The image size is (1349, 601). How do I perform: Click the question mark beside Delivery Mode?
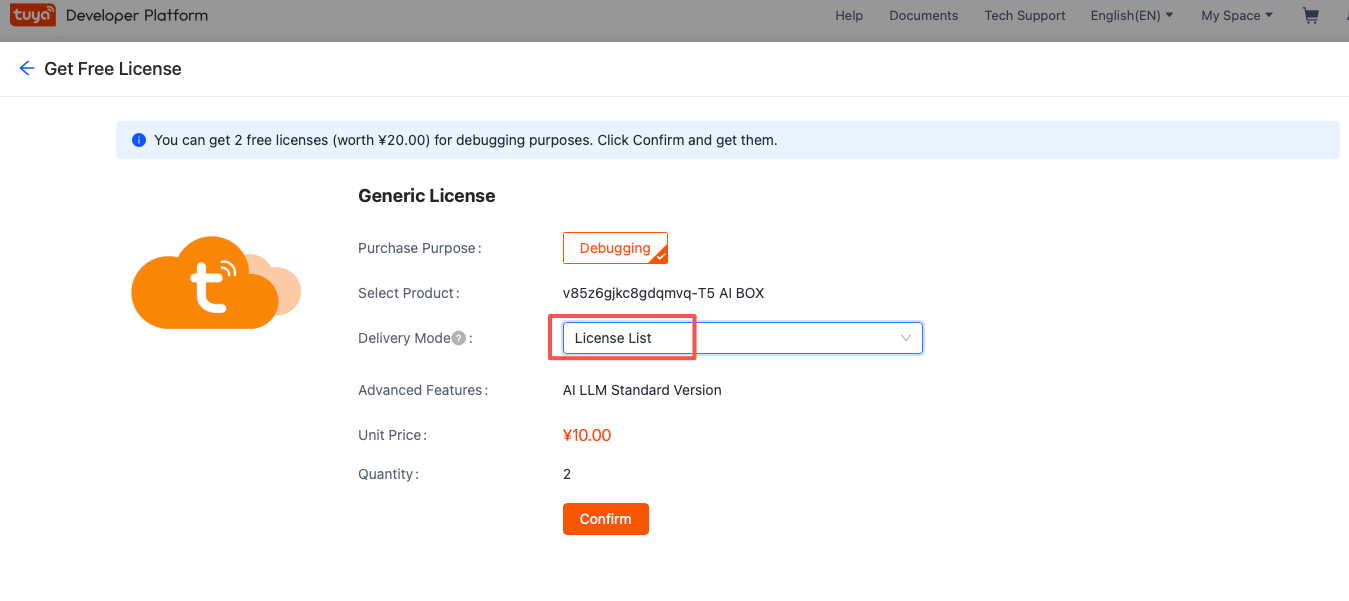[x=458, y=338]
